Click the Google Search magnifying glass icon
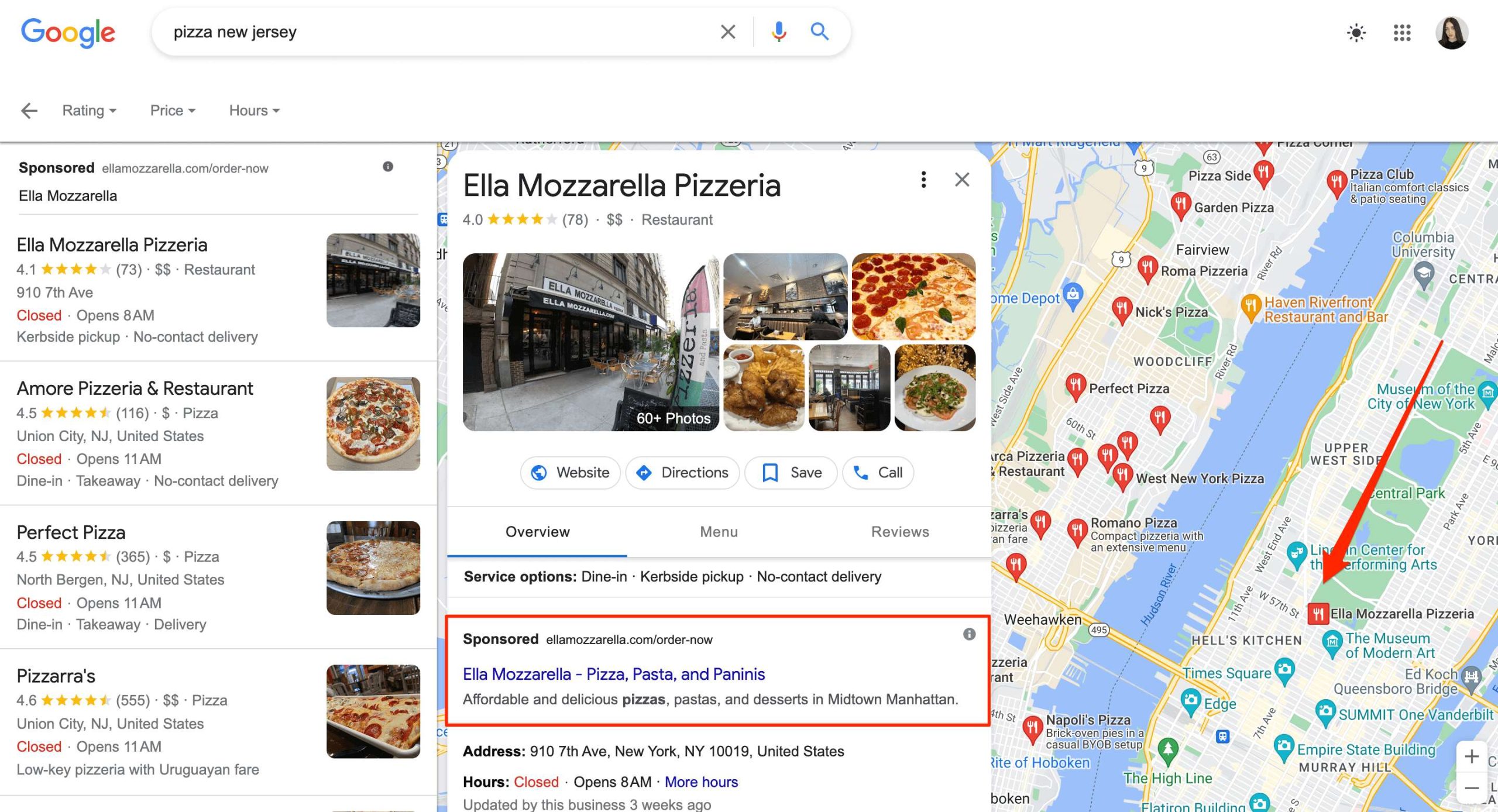 [820, 31]
